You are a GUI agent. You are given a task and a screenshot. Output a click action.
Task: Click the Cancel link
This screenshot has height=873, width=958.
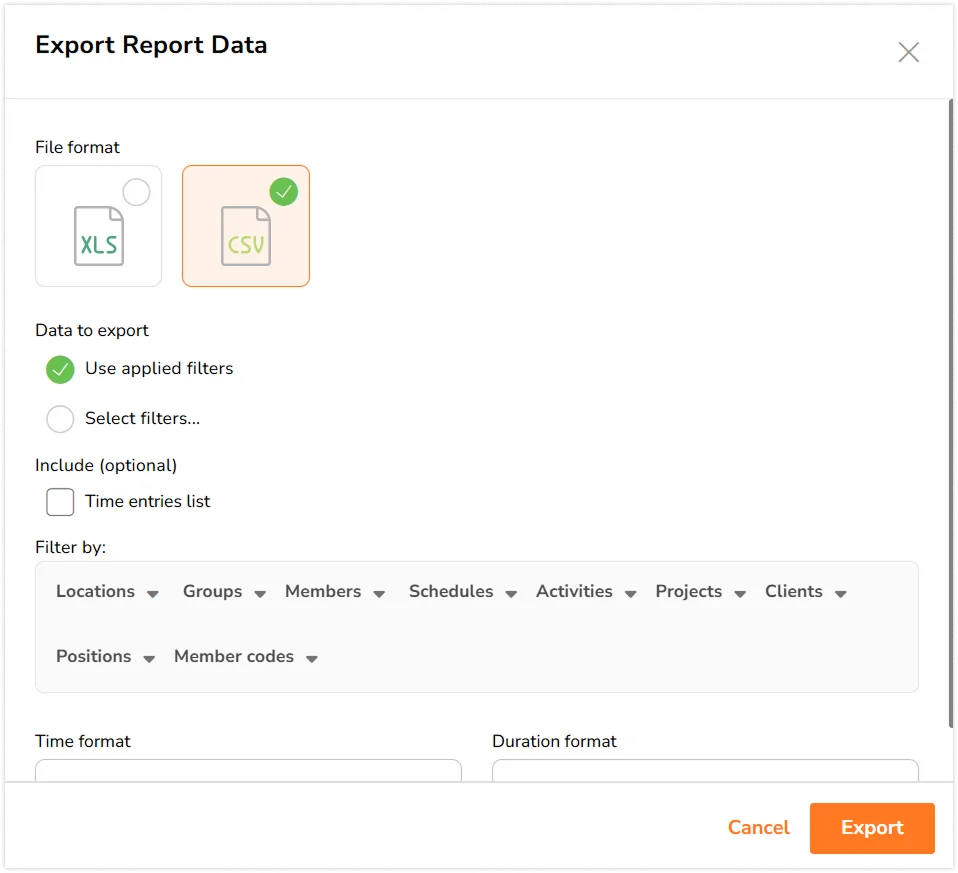click(758, 827)
